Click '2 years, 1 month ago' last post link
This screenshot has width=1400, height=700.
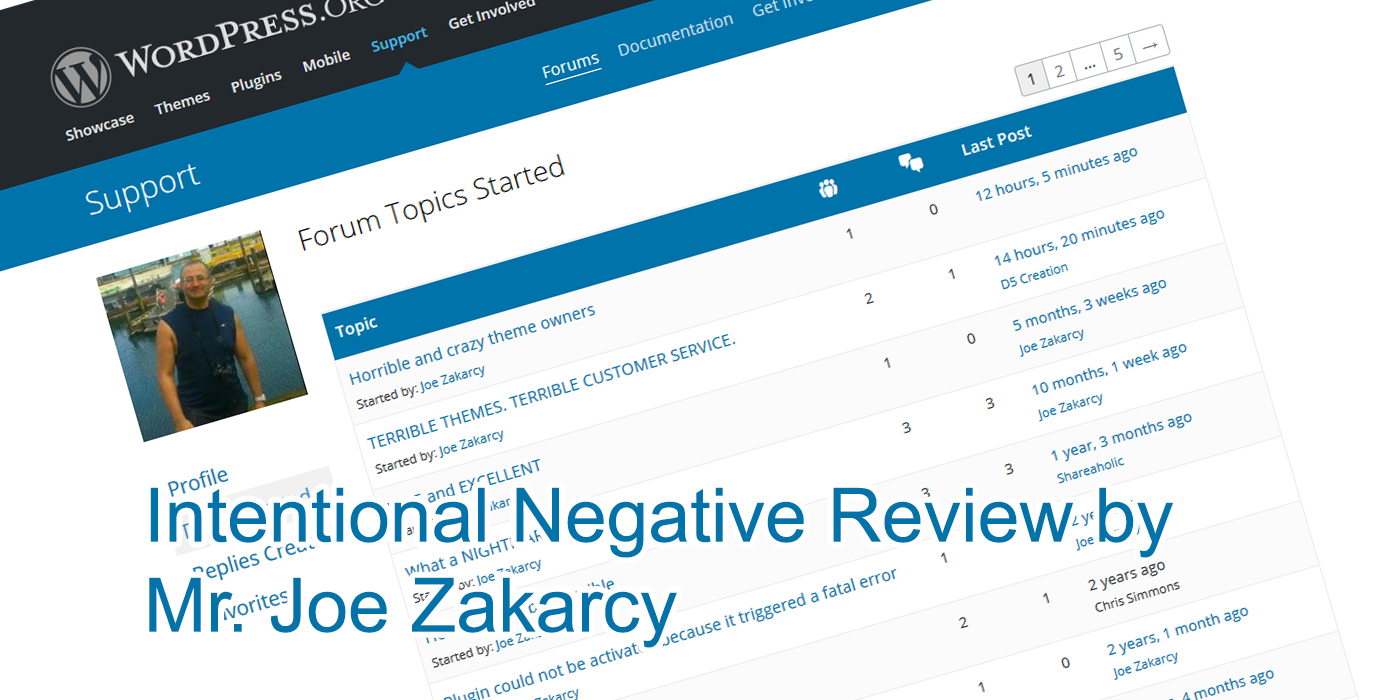pos(1177,630)
